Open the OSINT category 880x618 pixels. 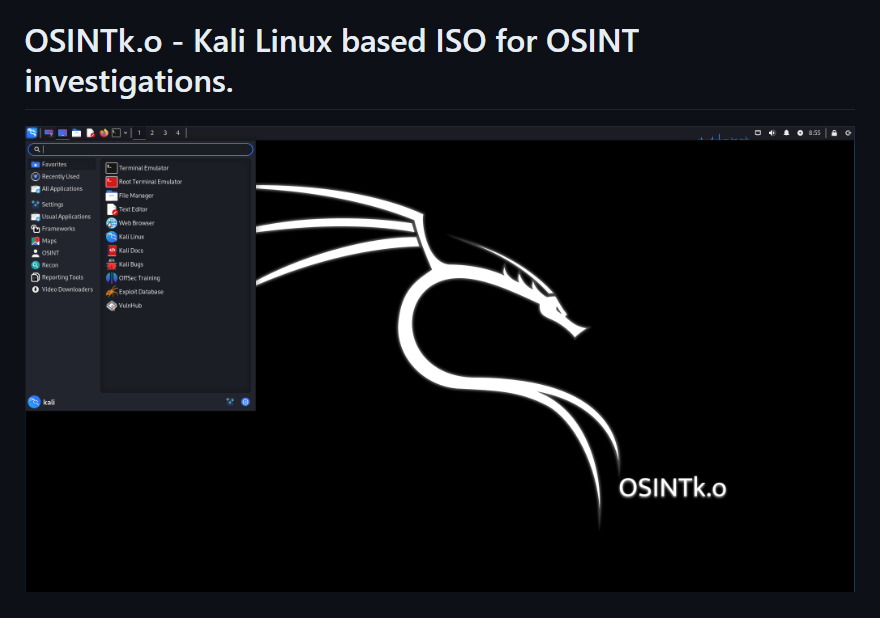[62, 253]
